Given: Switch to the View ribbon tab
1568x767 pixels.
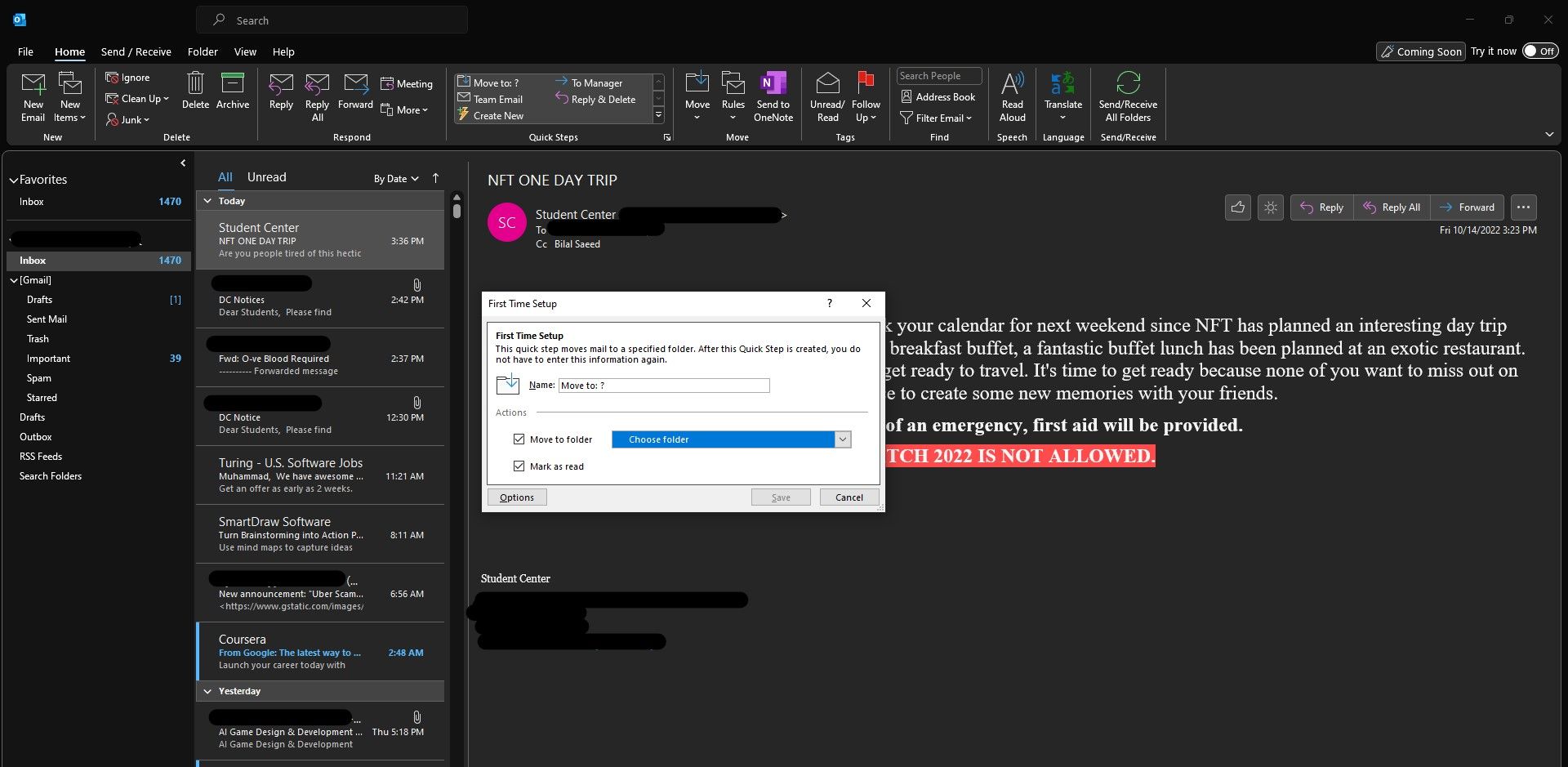Looking at the screenshot, I should [x=245, y=51].
